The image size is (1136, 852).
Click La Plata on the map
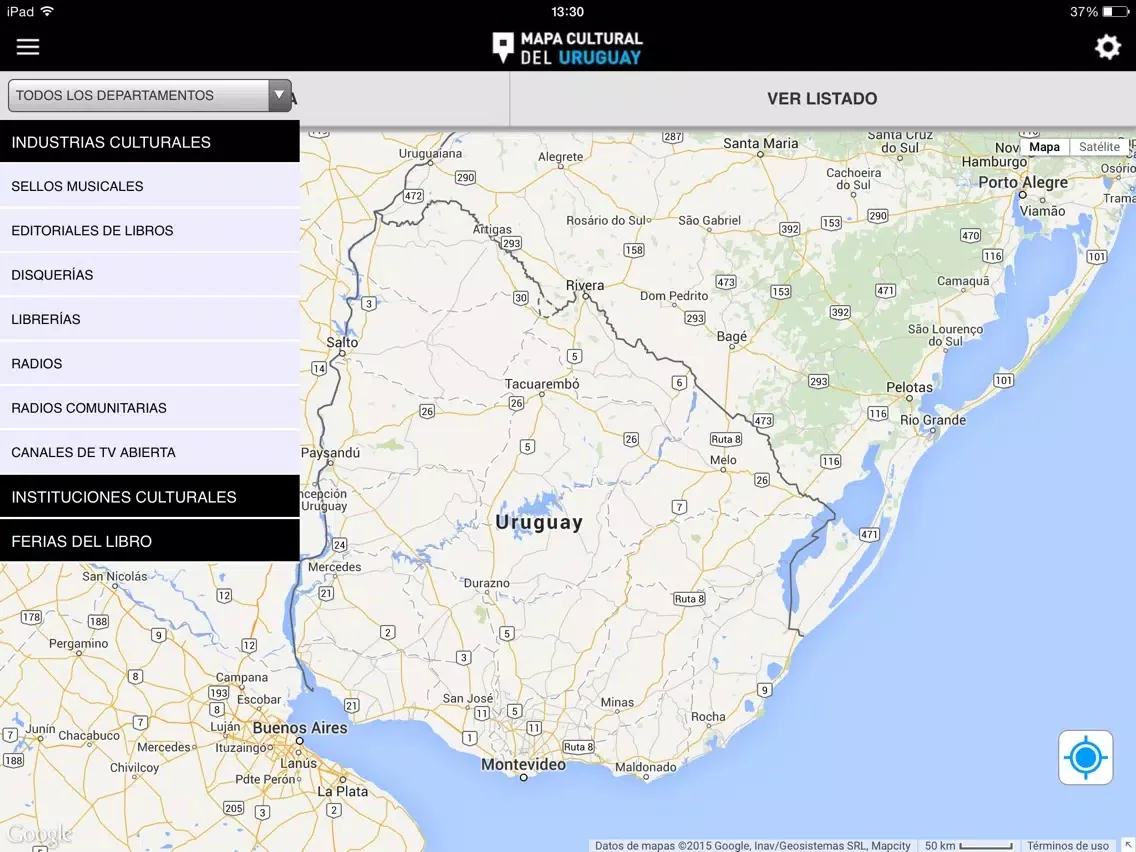coord(343,792)
